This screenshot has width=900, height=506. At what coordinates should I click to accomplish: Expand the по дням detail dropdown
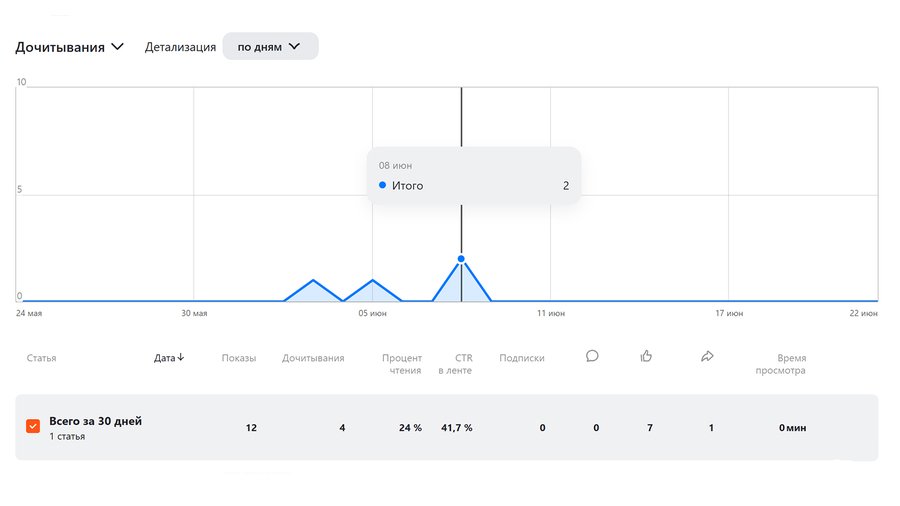[270, 46]
